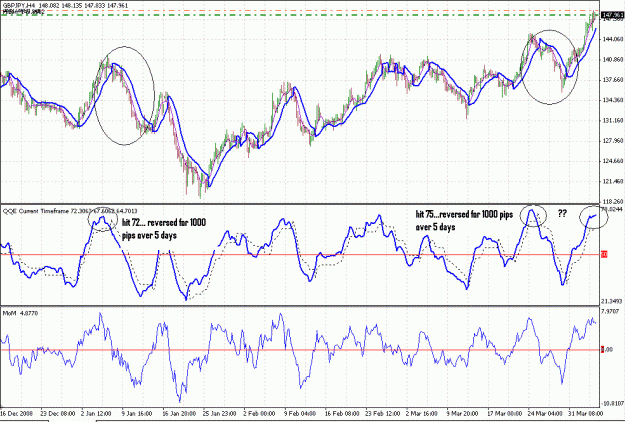Select the 'hit 75...reversed for 1000 pips' annotation
Screen dimensions: 625x422
click(x=464, y=214)
